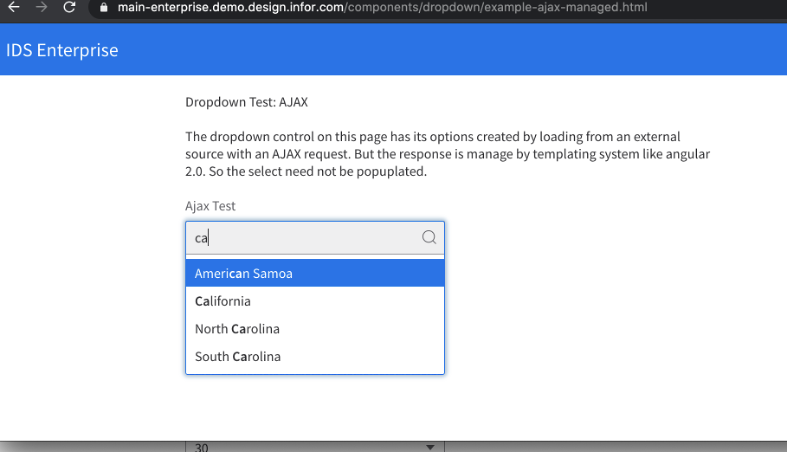Click the description paragraph about AJAX request

tap(447, 154)
